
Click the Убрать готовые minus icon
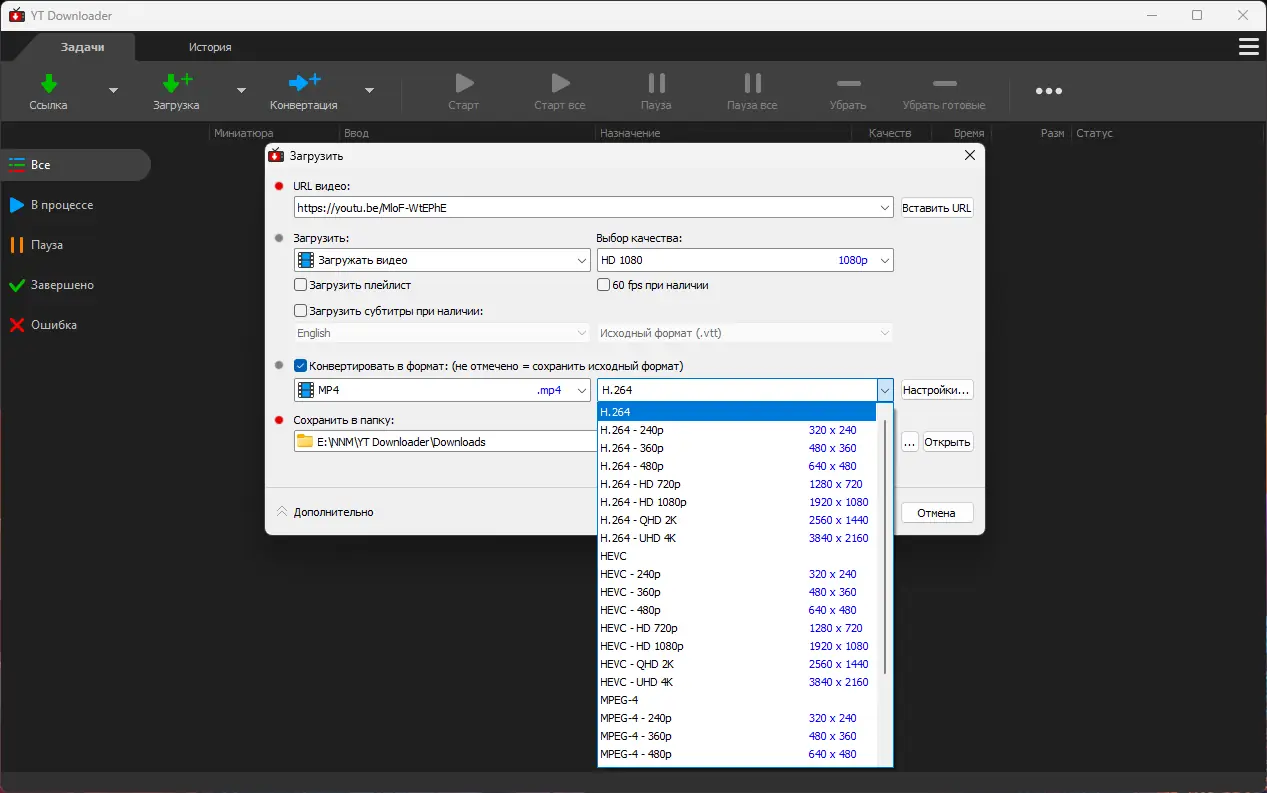click(x=944, y=83)
